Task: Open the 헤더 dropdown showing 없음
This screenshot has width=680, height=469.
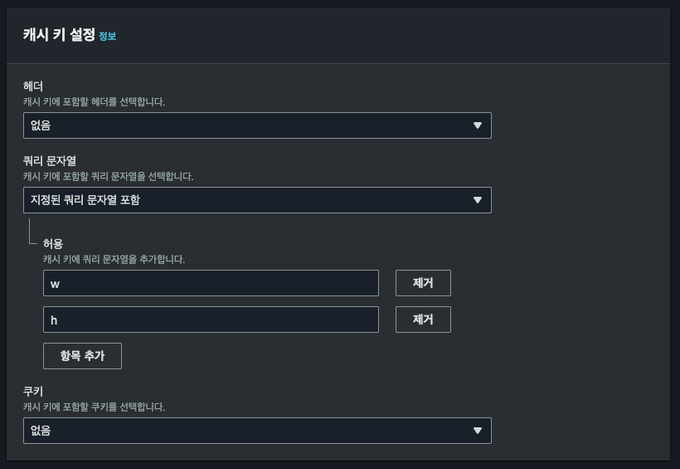Action: pyautogui.click(x=257, y=125)
